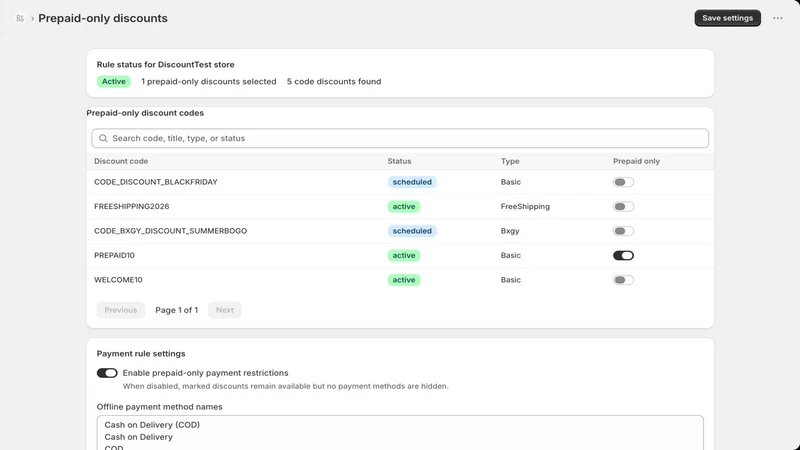Click '1 prepaid-only discounts selected' text
The height and width of the screenshot is (450, 800).
click(209, 82)
